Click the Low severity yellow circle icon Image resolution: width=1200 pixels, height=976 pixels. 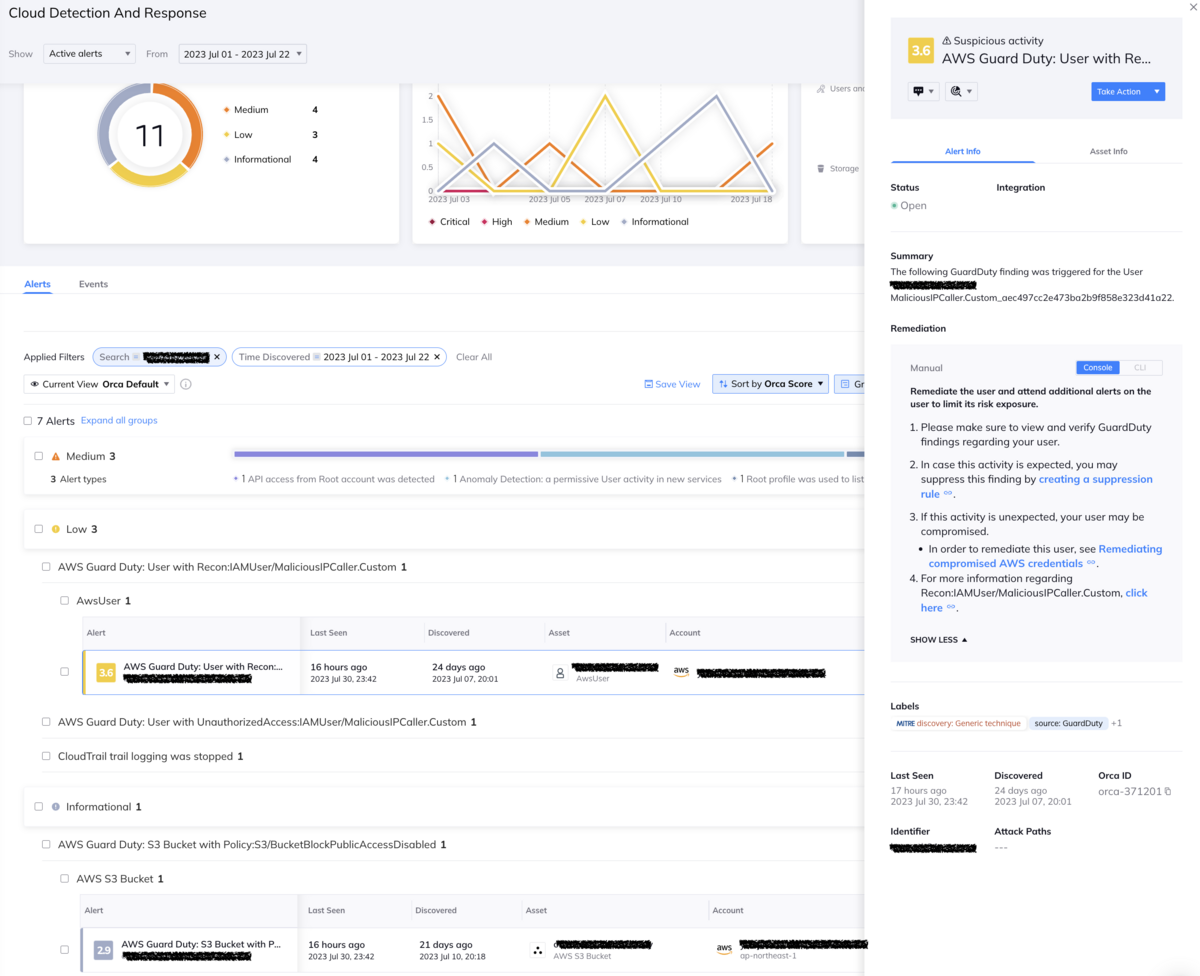[56, 529]
